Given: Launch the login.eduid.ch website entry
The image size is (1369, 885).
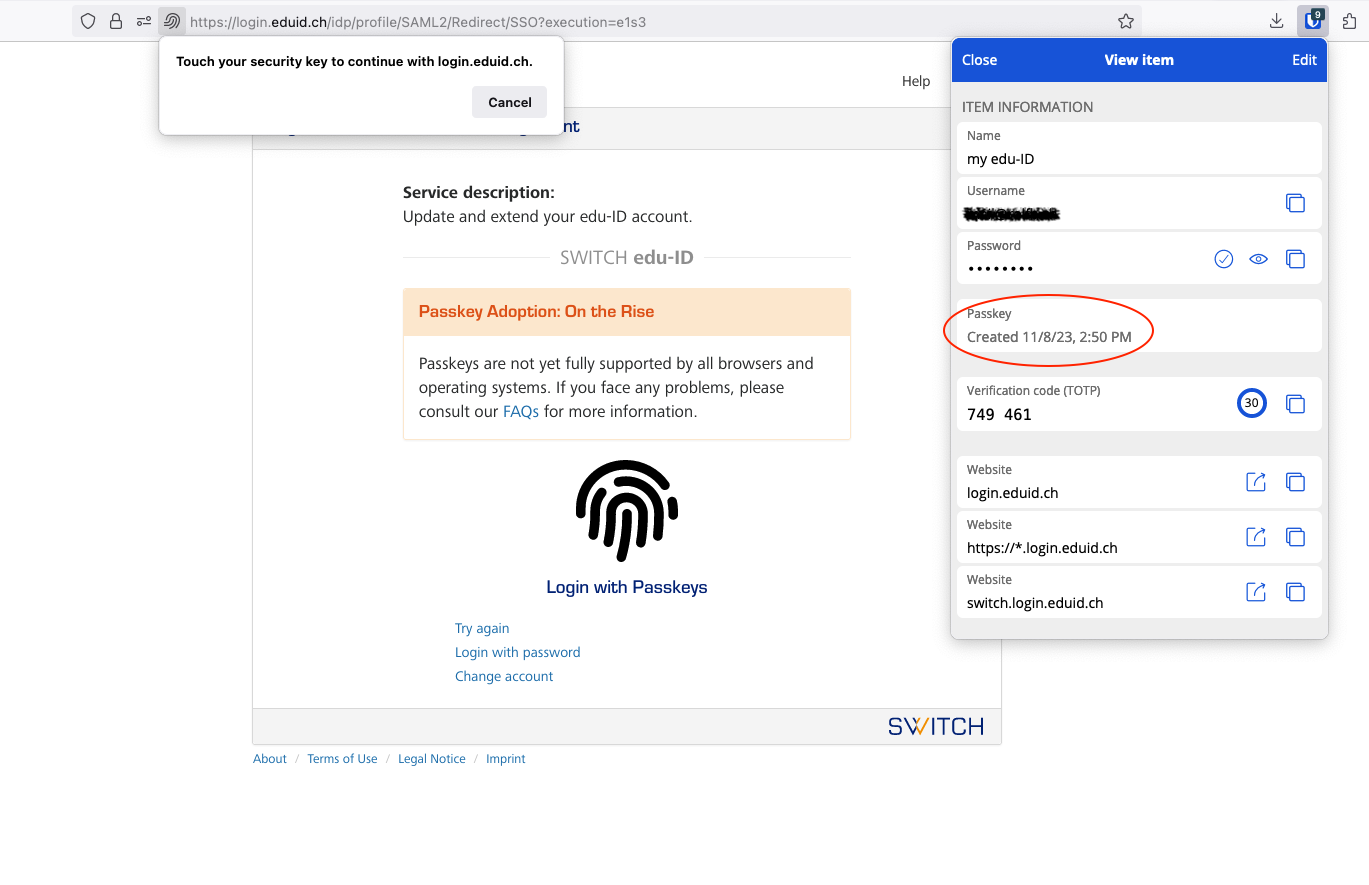Looking at the screenshot, I should 1256,482.
